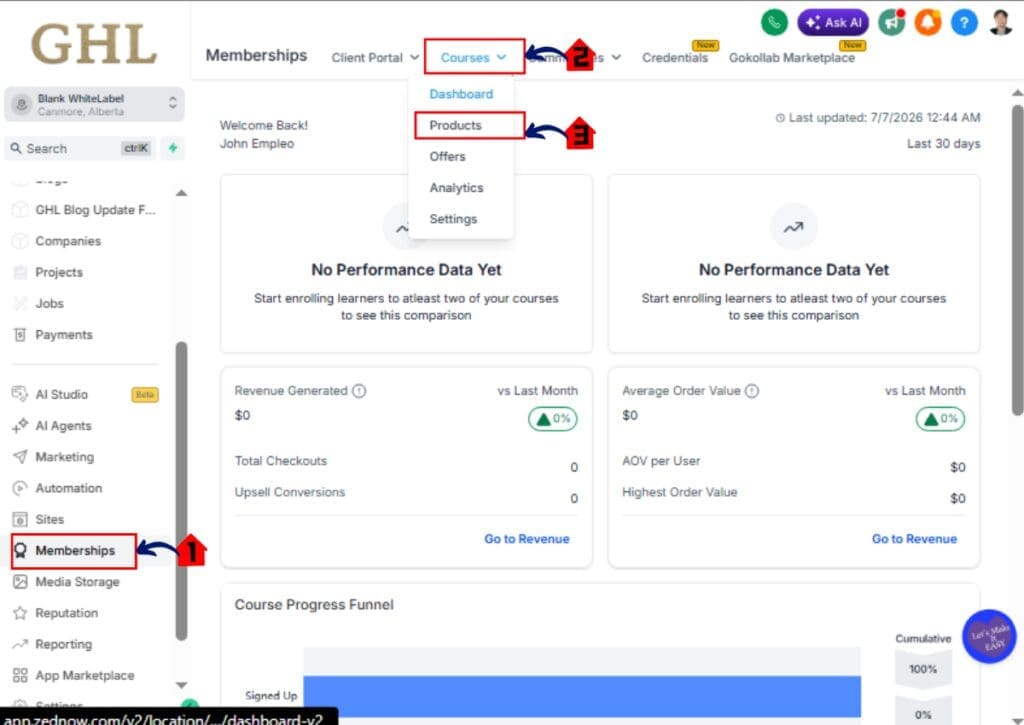This screenshot has height=725, width=1024.
Task: Select Settings in Courses menu
Action: click(453, 219)
